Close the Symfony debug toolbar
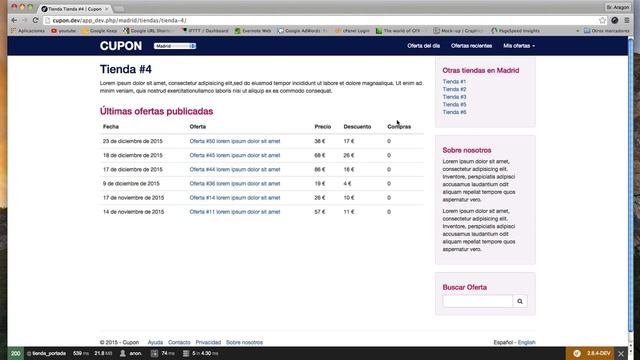The image size is (640, 360). point(621,353)
